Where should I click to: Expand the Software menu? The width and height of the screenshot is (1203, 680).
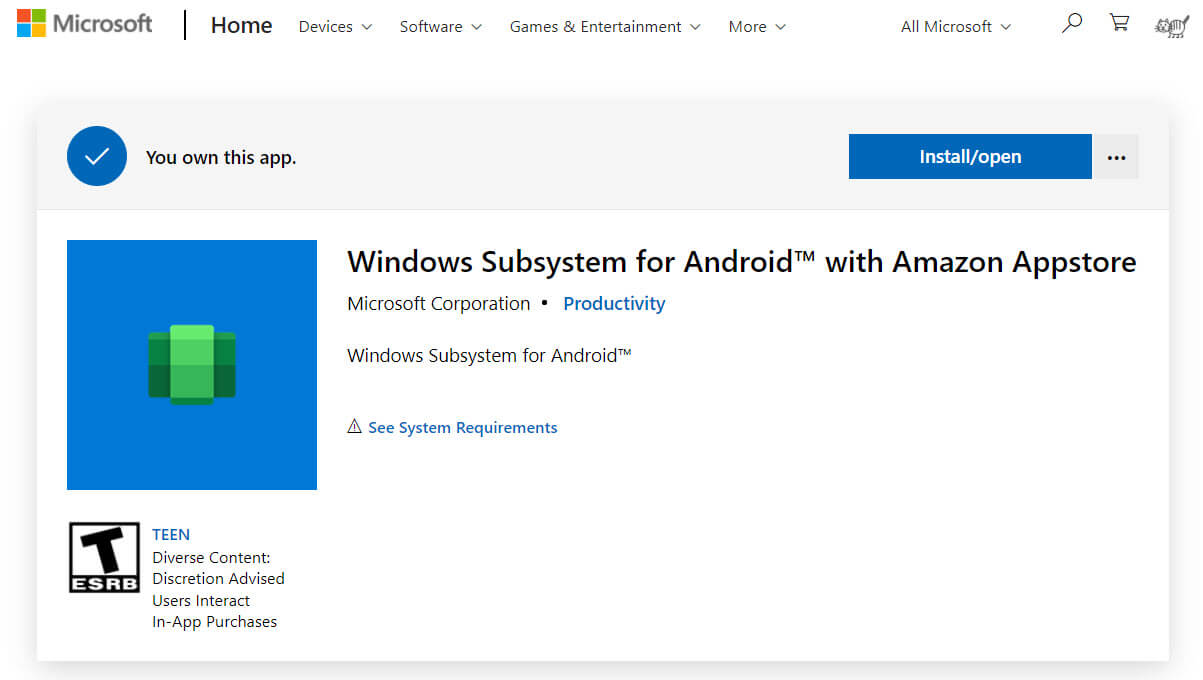pyautogui.click(x=441, y=27)
